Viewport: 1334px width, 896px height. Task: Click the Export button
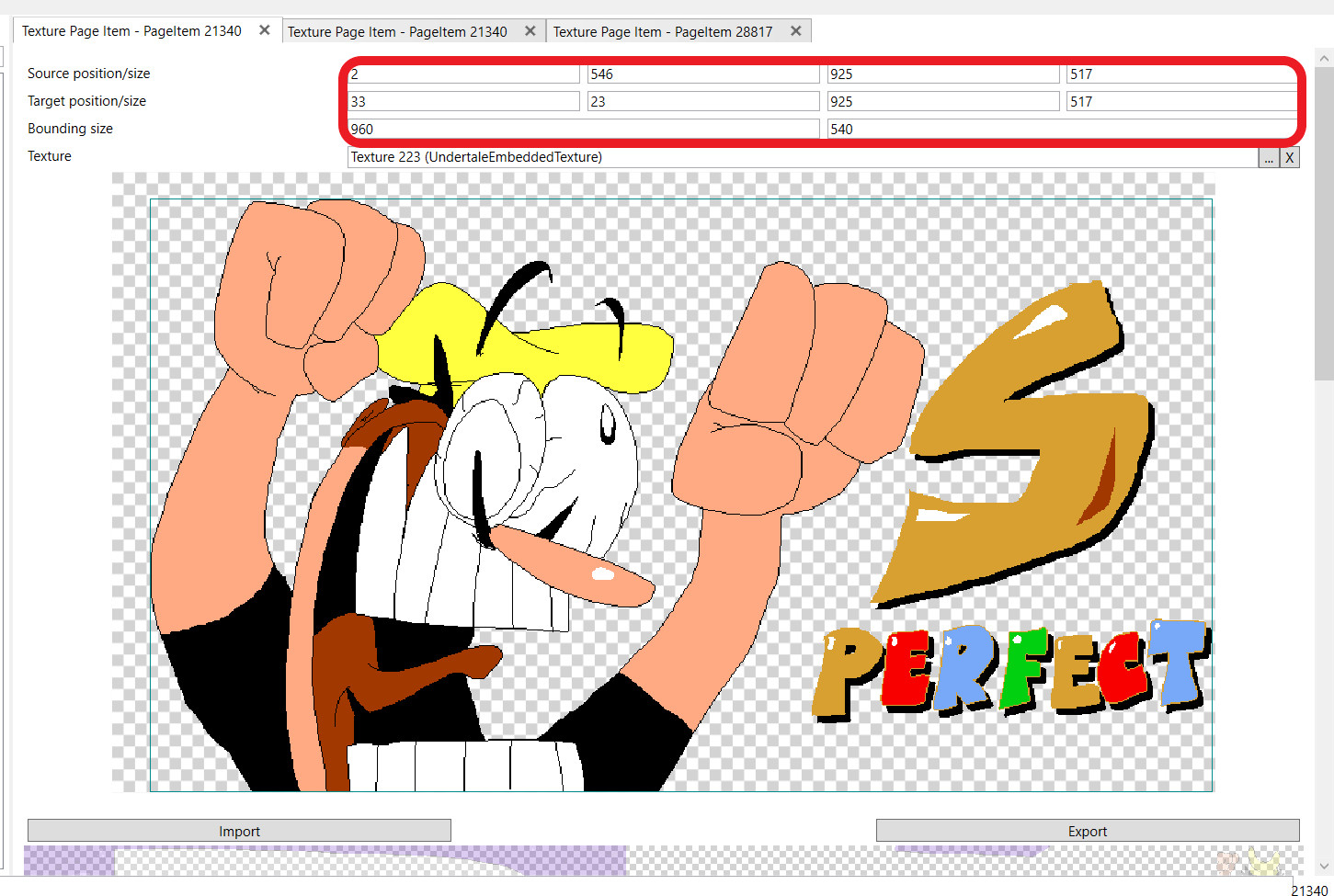pos(1088,831)
